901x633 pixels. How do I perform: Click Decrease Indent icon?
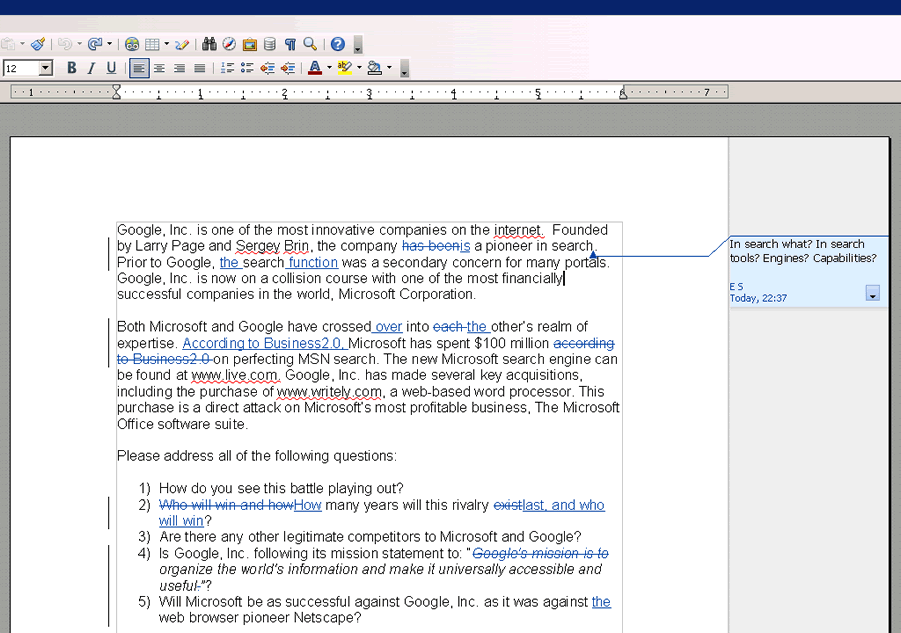pyautogui.click(x=268, y=68)
